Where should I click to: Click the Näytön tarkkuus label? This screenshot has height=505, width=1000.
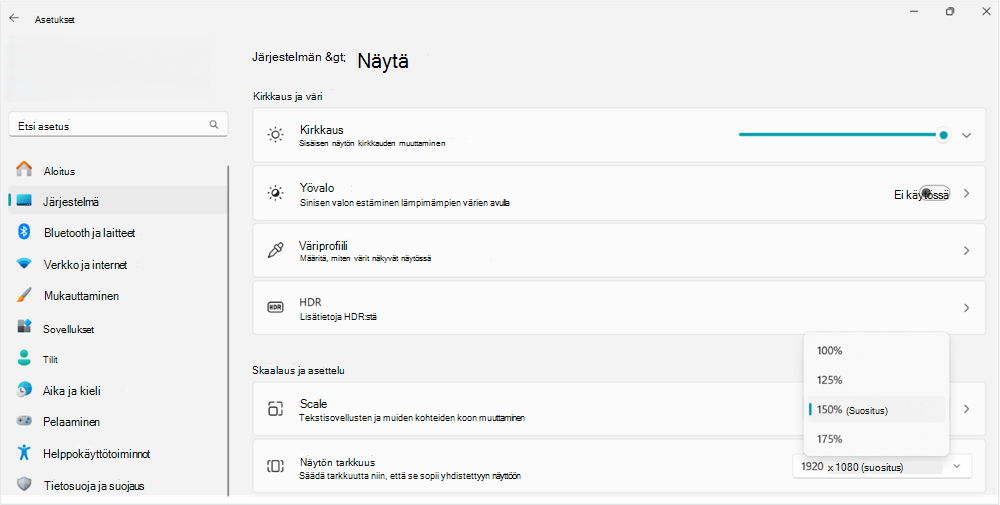pos(337,462)
